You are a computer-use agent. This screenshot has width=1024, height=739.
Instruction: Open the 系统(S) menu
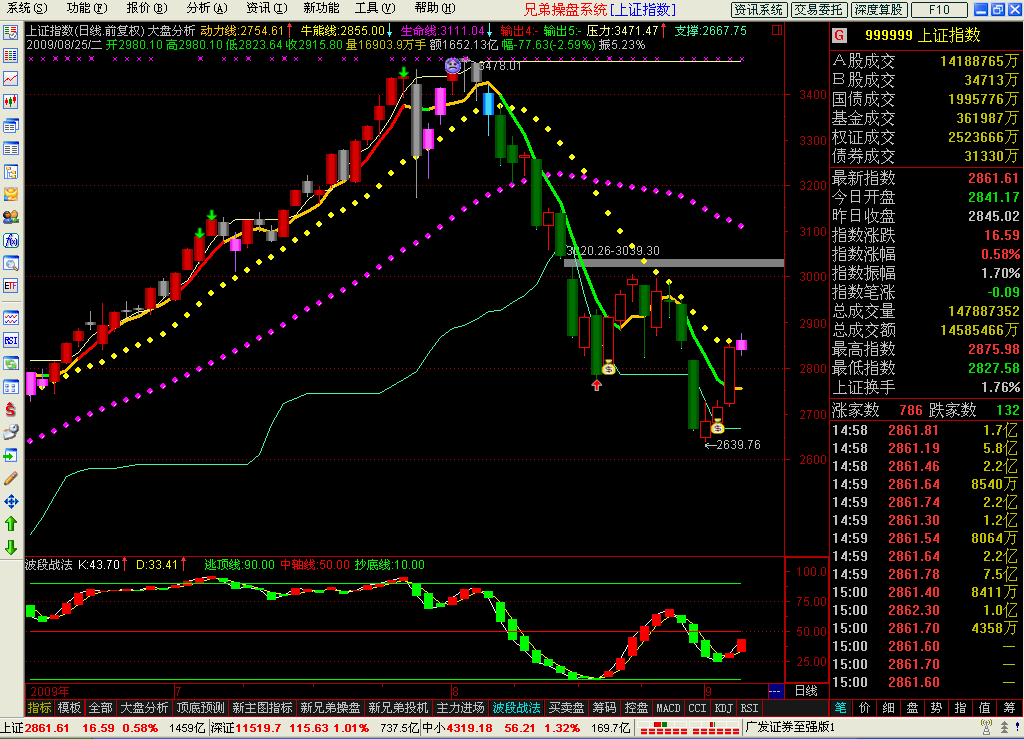tap(27, 8)
